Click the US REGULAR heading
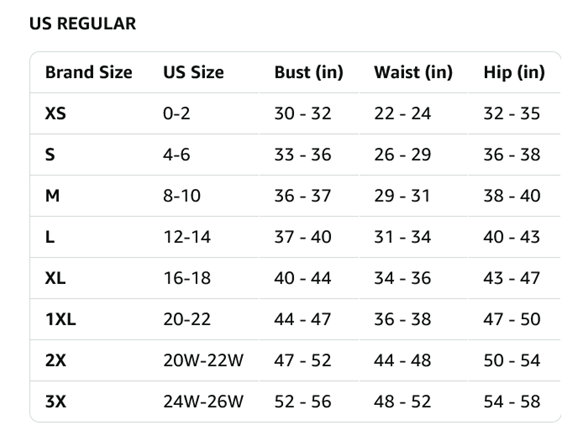The image size is (588, 441). (x=82, y=24)
